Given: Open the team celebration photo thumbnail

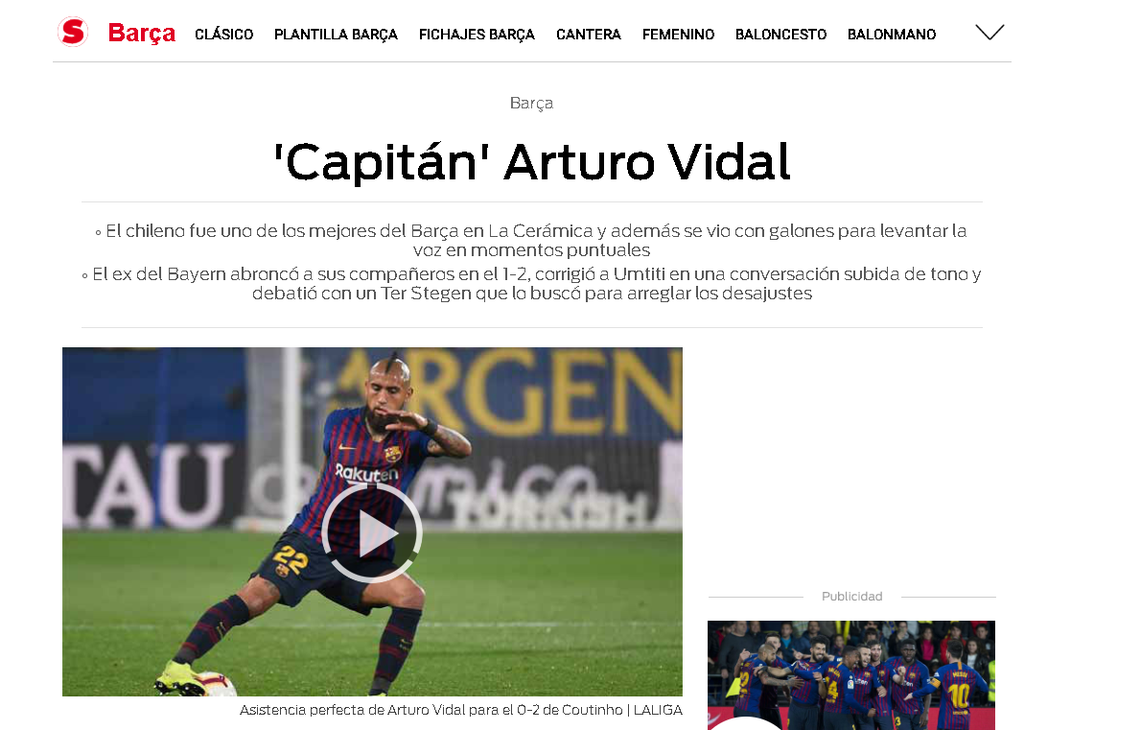Looking at the screenshot, I should click(851, 675).
